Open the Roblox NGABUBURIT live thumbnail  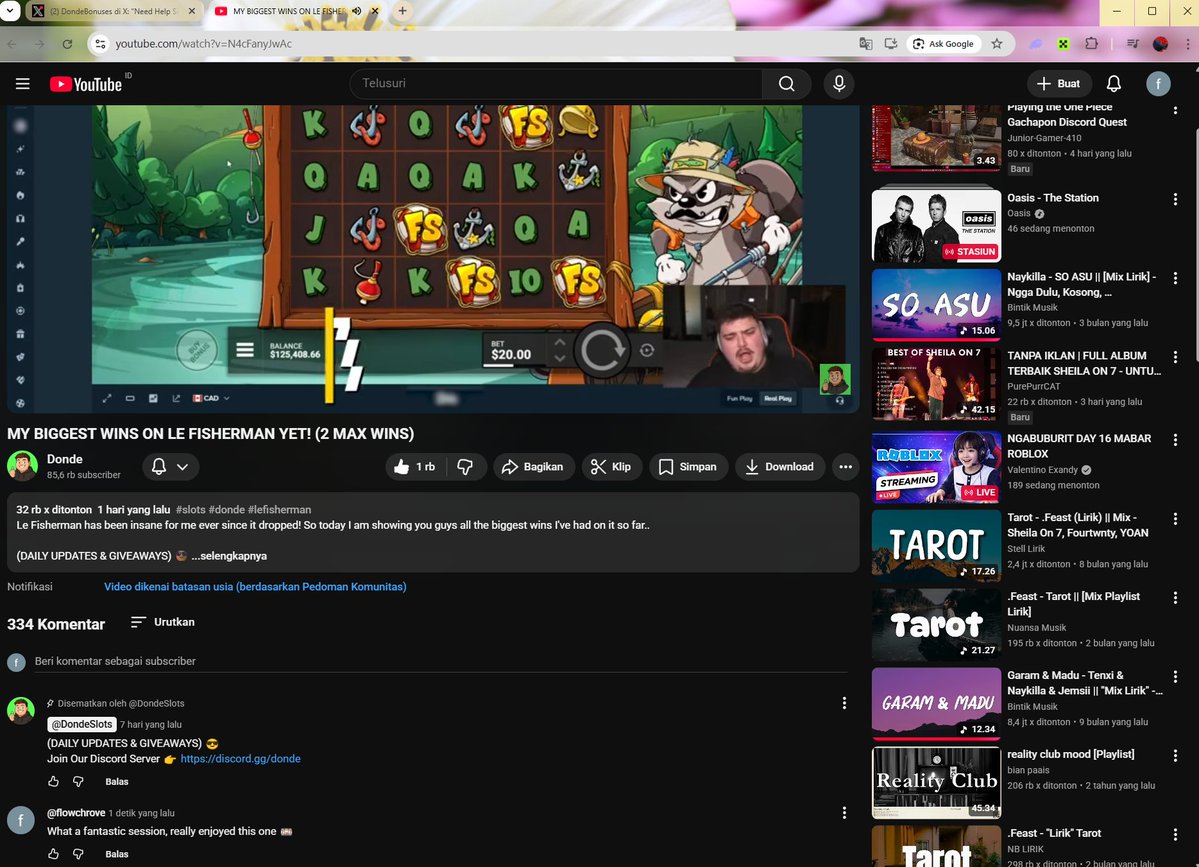[936, 467]
